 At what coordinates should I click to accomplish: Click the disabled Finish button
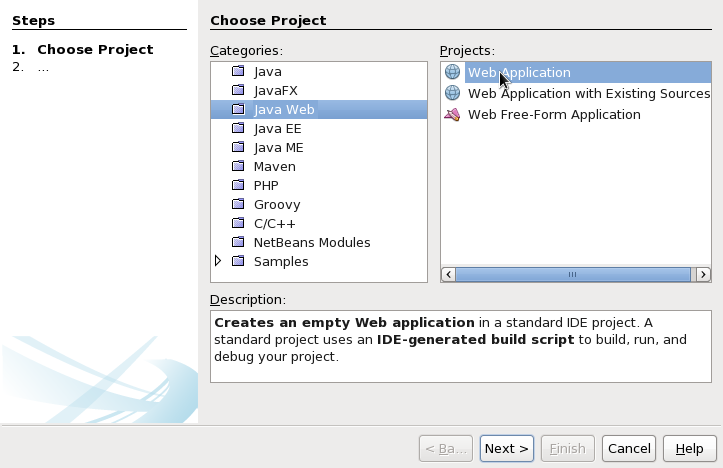click(x=568, y=448)
